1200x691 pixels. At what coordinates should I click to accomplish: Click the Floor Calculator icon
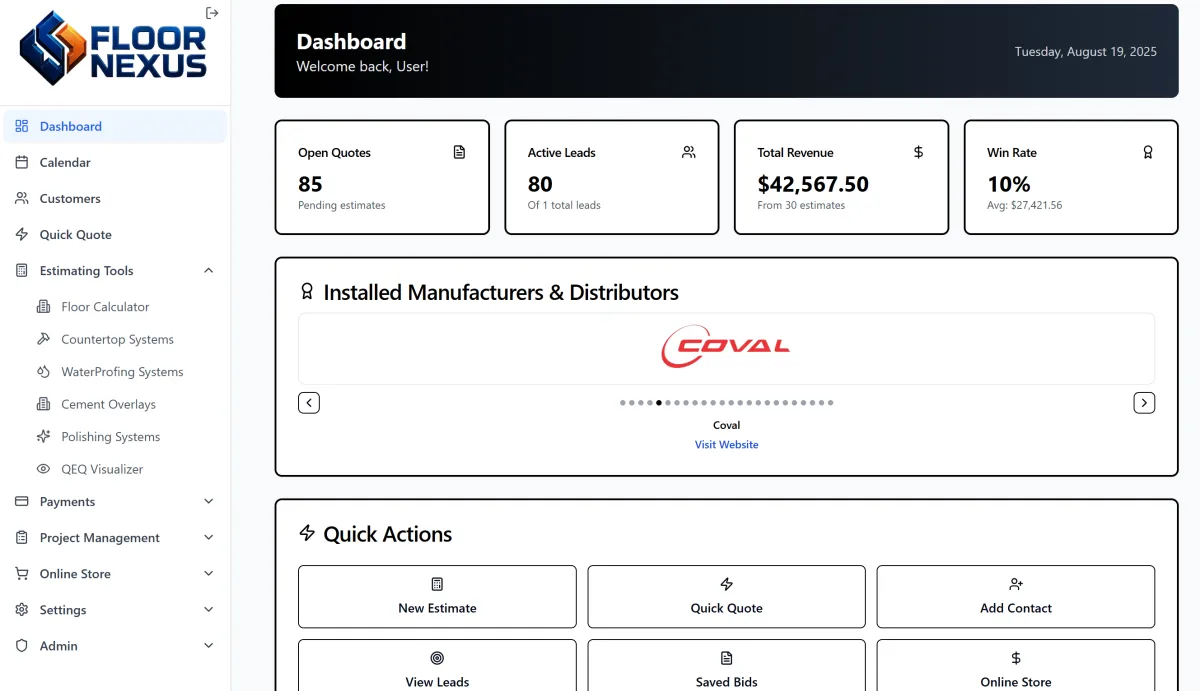[43, 306]
